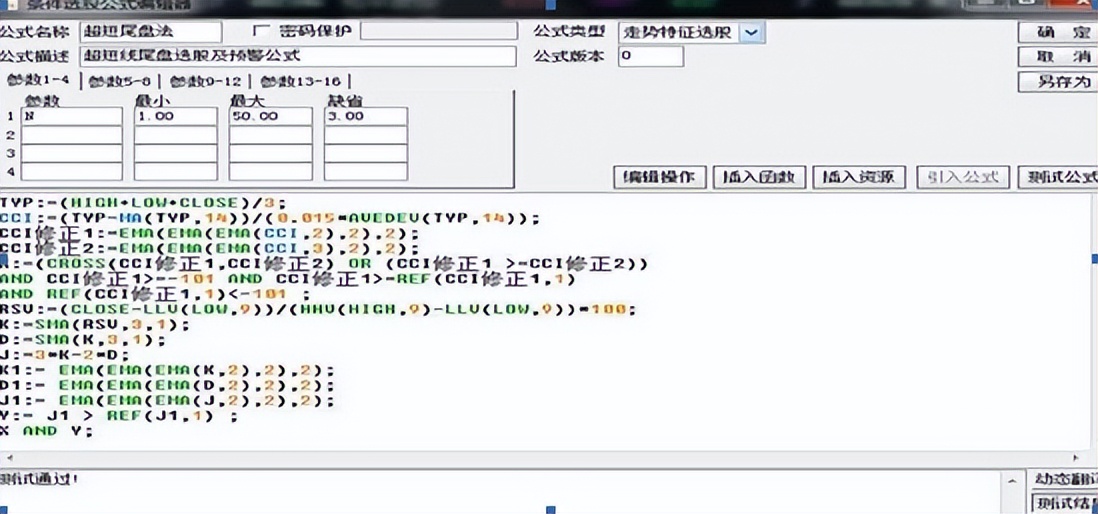Click the password field next to 密码保护
This screenshot has height=514, width=1098.
439,32
